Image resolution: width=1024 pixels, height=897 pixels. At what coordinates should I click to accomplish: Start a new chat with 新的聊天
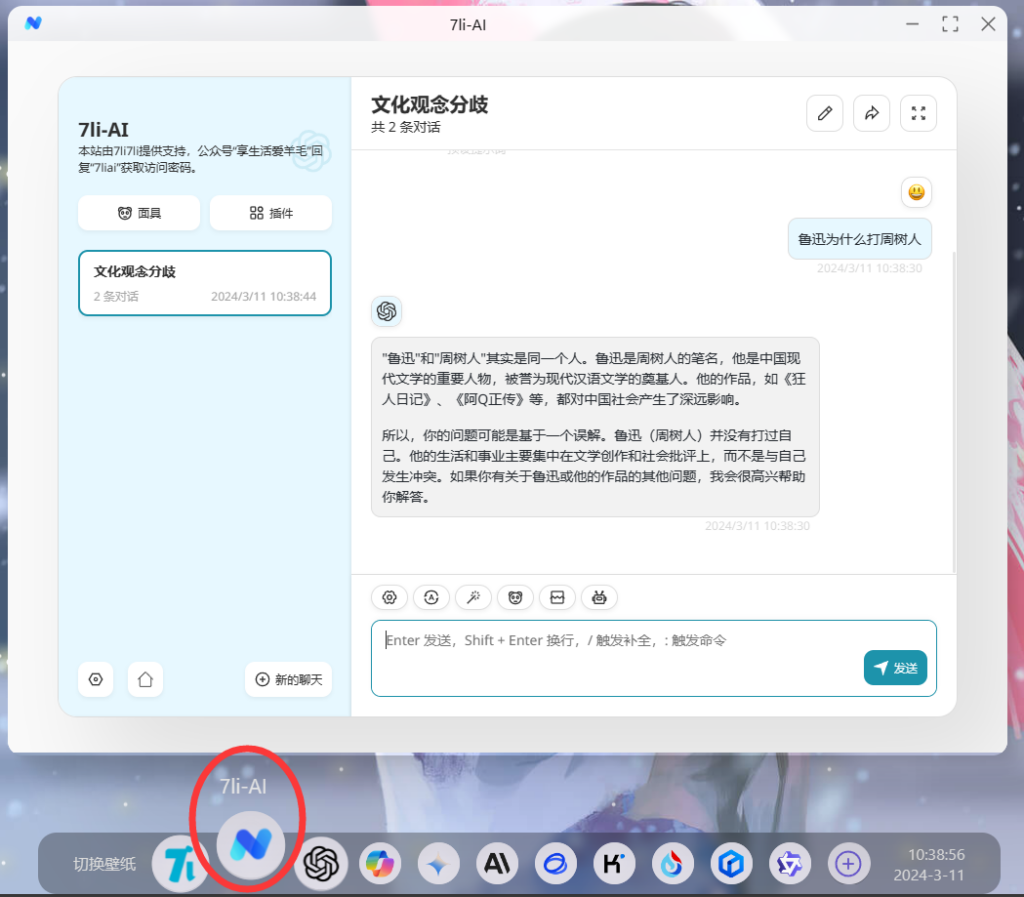point(289,680)
